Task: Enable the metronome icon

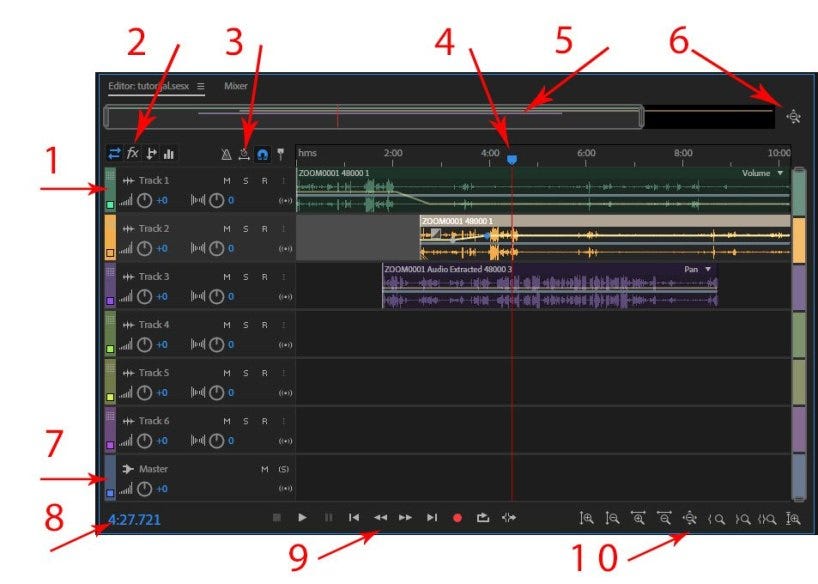Action: coord(226,155)
